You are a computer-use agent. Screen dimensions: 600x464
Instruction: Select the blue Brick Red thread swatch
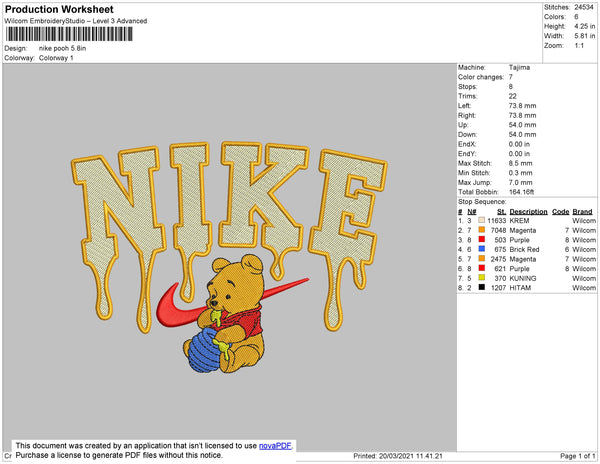point(480,249)
